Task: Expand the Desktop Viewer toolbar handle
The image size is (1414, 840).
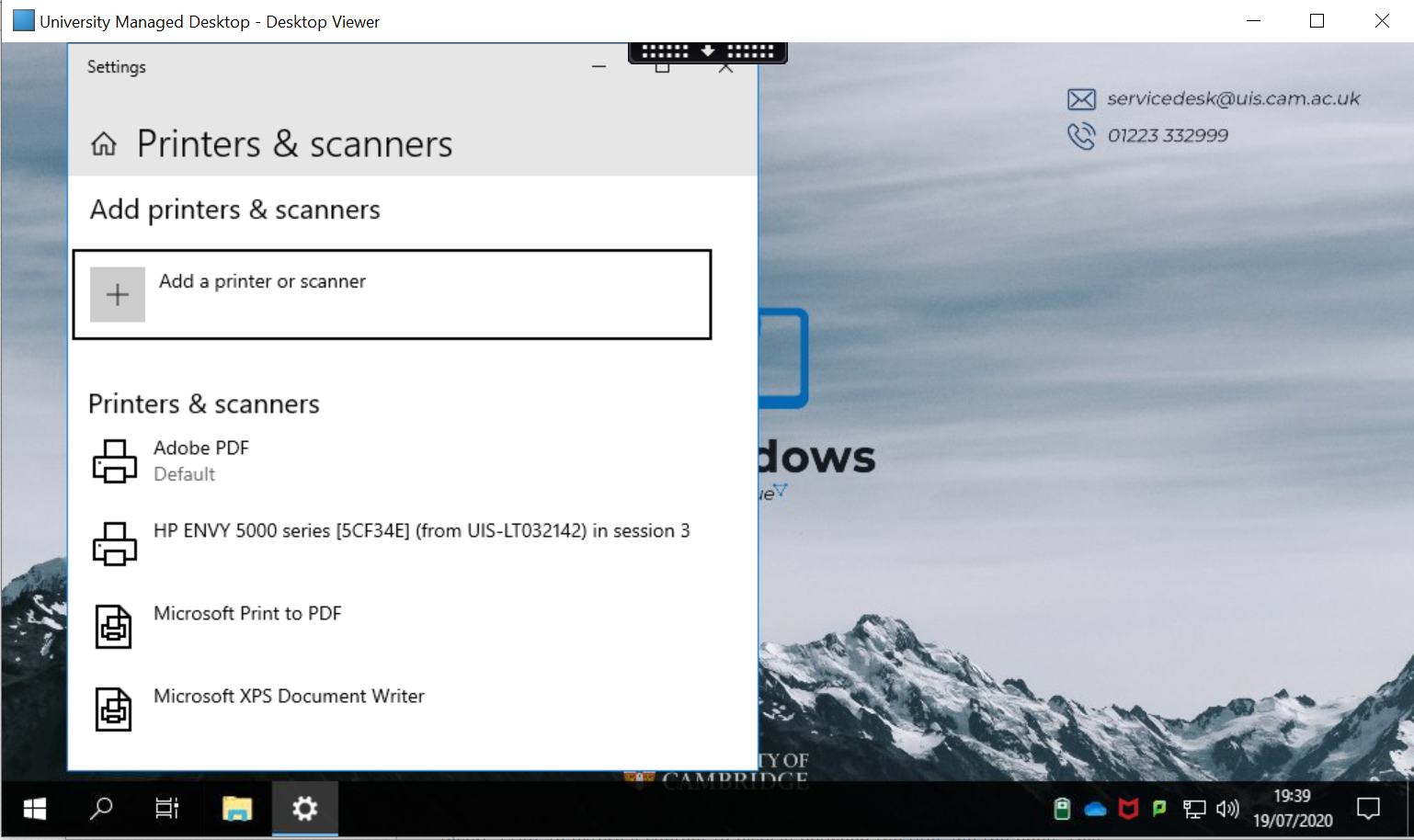Action: pyautogui.click(x=707, y=51)
